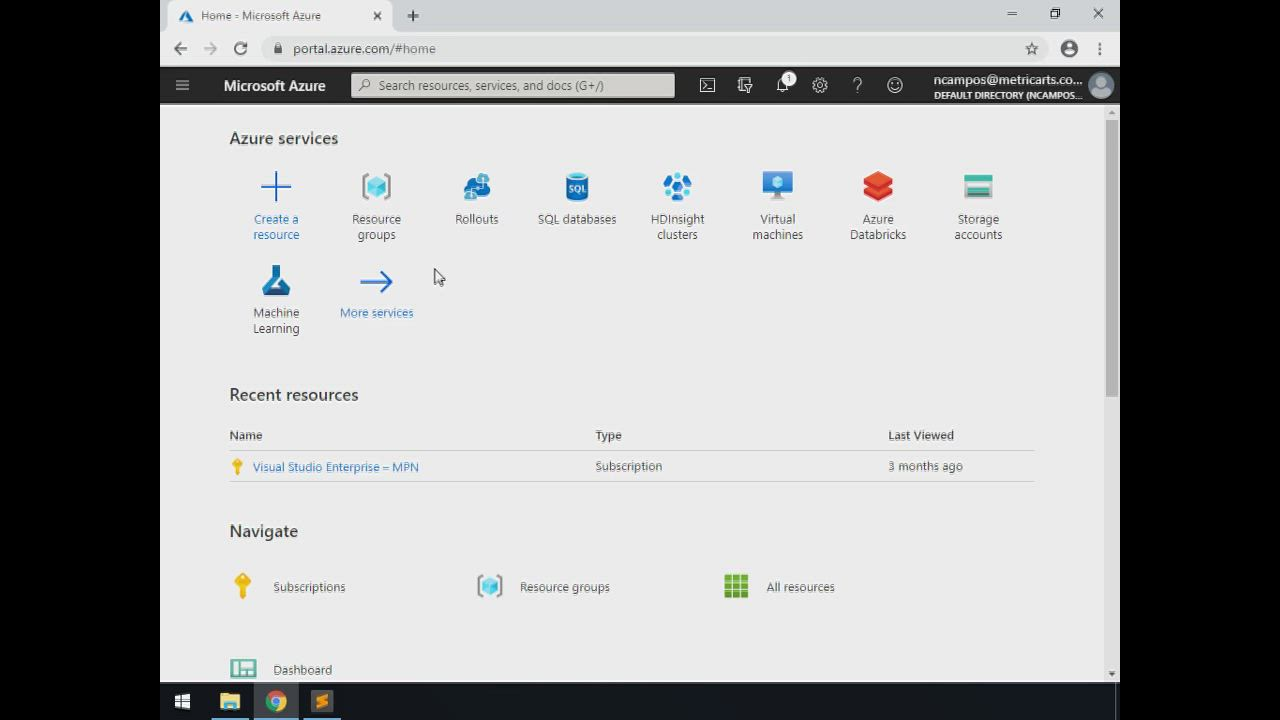Open Resource groups under Azure services
The width and height of the screenshot is (1280, 720).
click(x=376, y=206)
